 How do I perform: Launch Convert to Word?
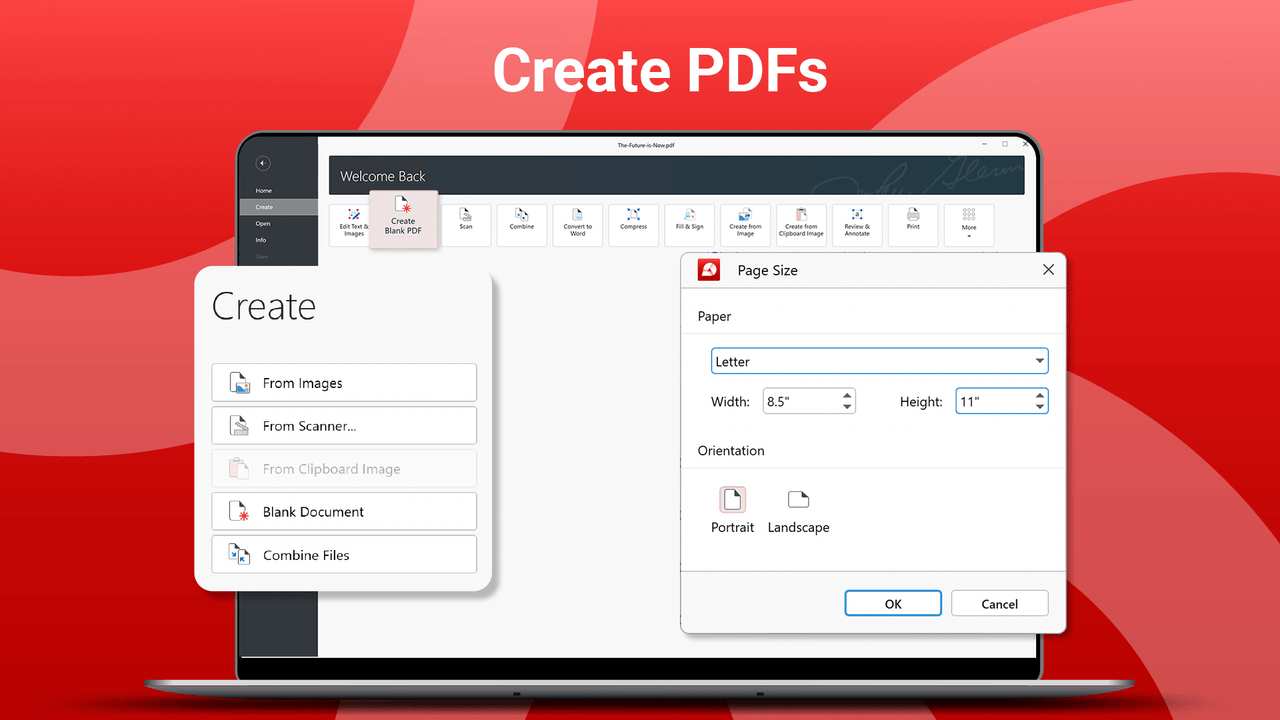[x=578, y=222]
